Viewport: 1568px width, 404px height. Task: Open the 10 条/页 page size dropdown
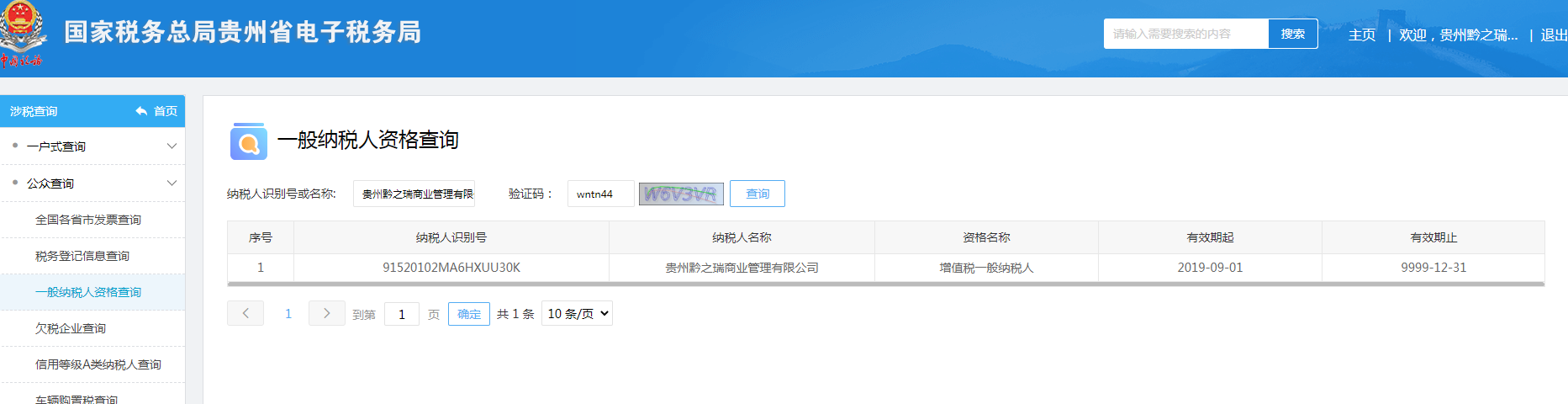tap(577, 313)
